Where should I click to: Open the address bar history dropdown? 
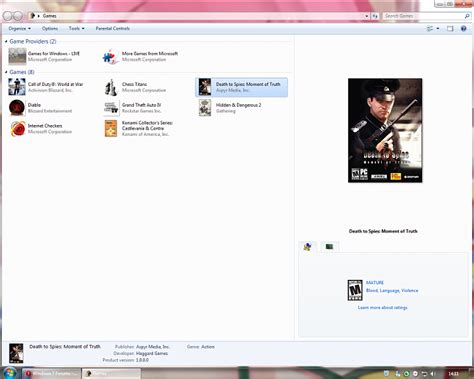(x=366, y=16)
